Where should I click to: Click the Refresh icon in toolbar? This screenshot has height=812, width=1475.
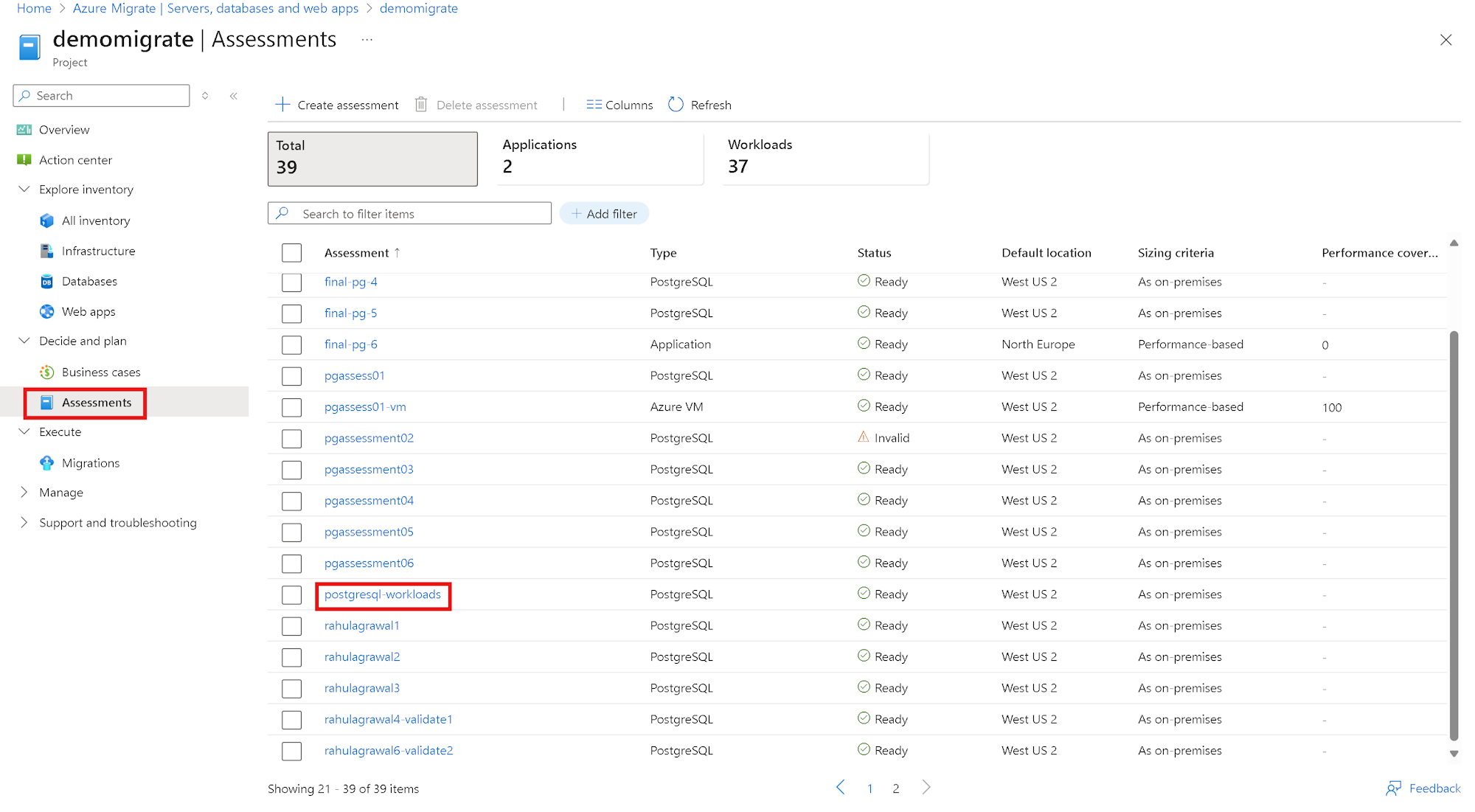(x=676, y=105)
